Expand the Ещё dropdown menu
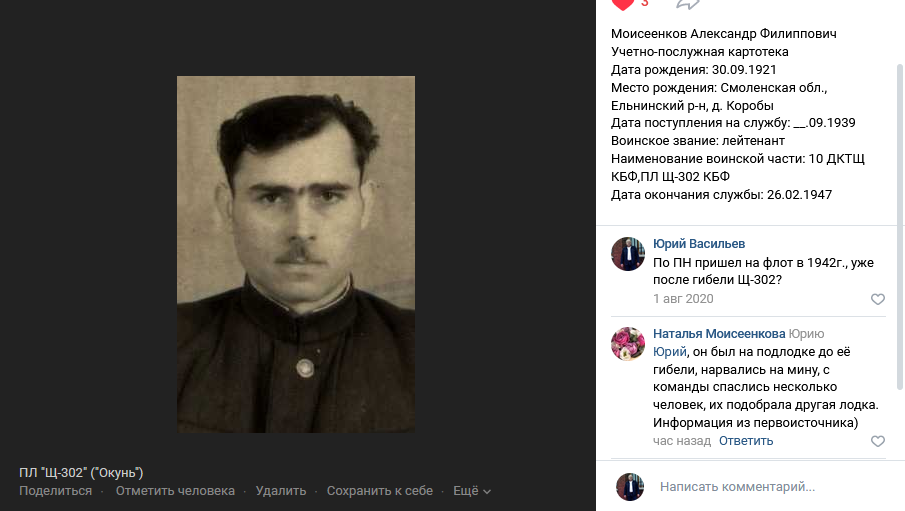The width and height of the screenshot is (905, 511). (x=472, y=491)
